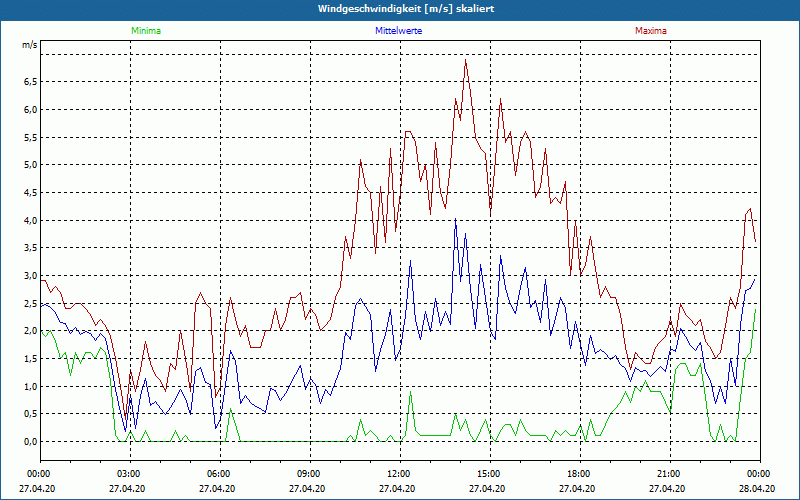The image size is (800, 500).
Task: Click the chart title 'Windgeschwindigkeit [m/s] skaliert'
Action: click(x=406, y=9)
